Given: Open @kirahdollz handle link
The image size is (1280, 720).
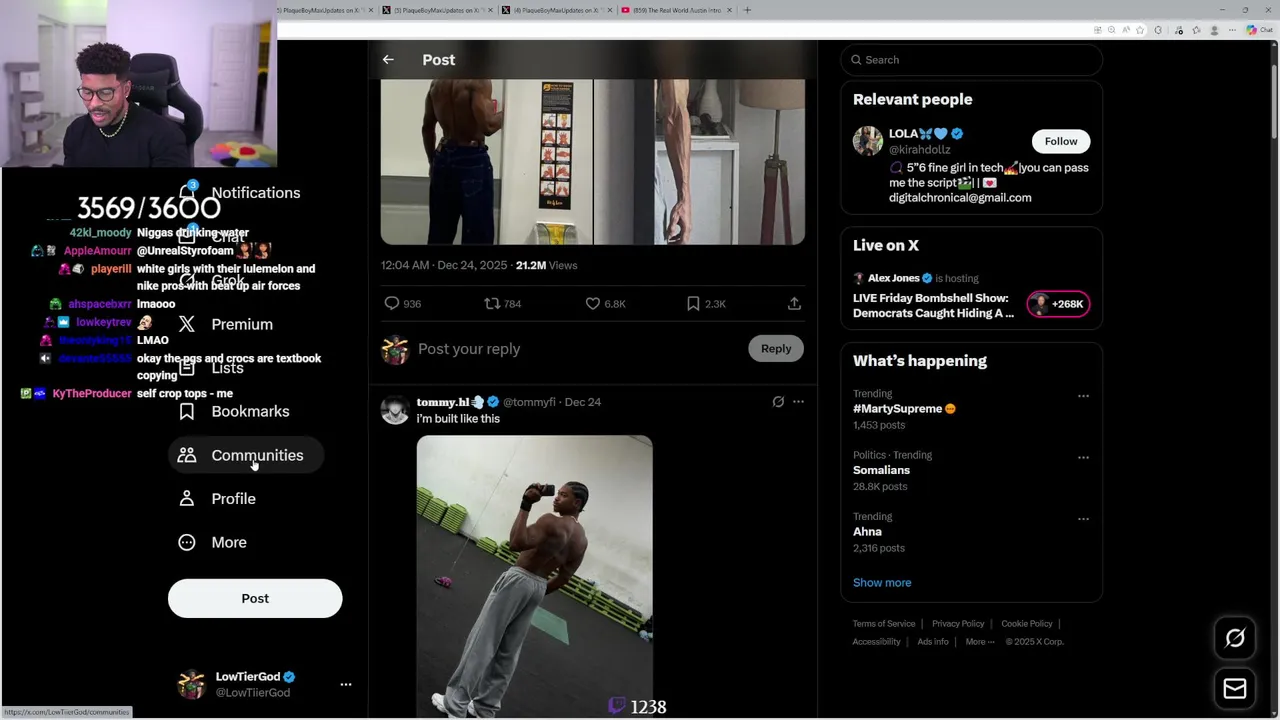Looking at the screenshot, I should click(x=920, y=150).
